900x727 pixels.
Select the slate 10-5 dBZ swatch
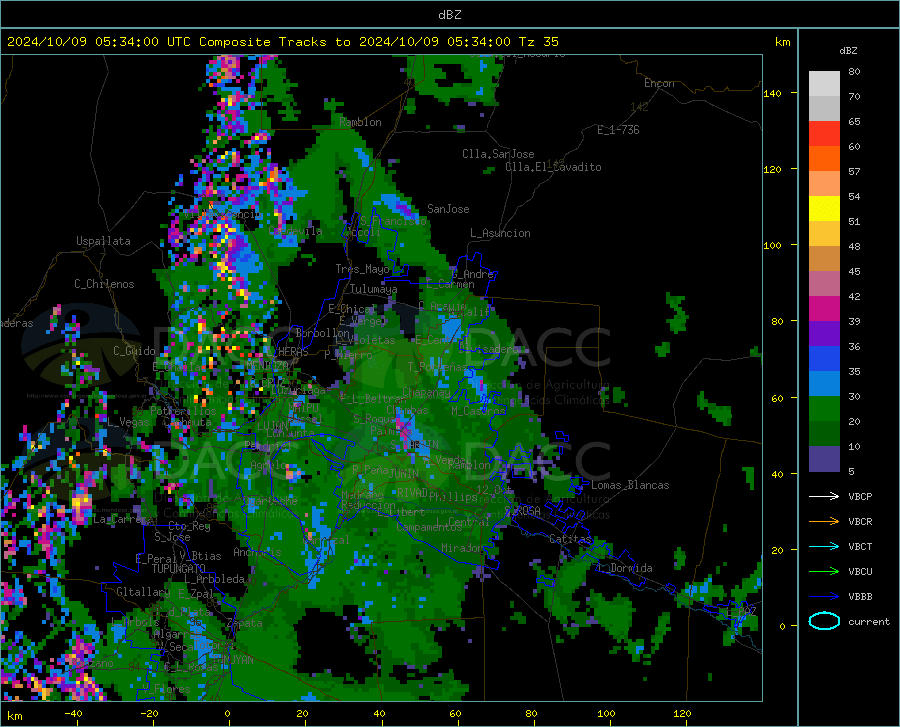[x=824, y=459]
